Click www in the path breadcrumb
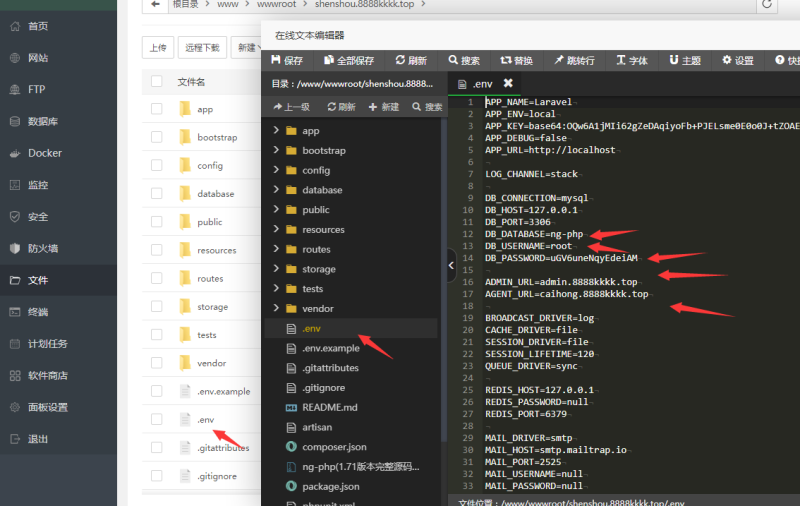 pyautogui.click(x=228, y=4)
